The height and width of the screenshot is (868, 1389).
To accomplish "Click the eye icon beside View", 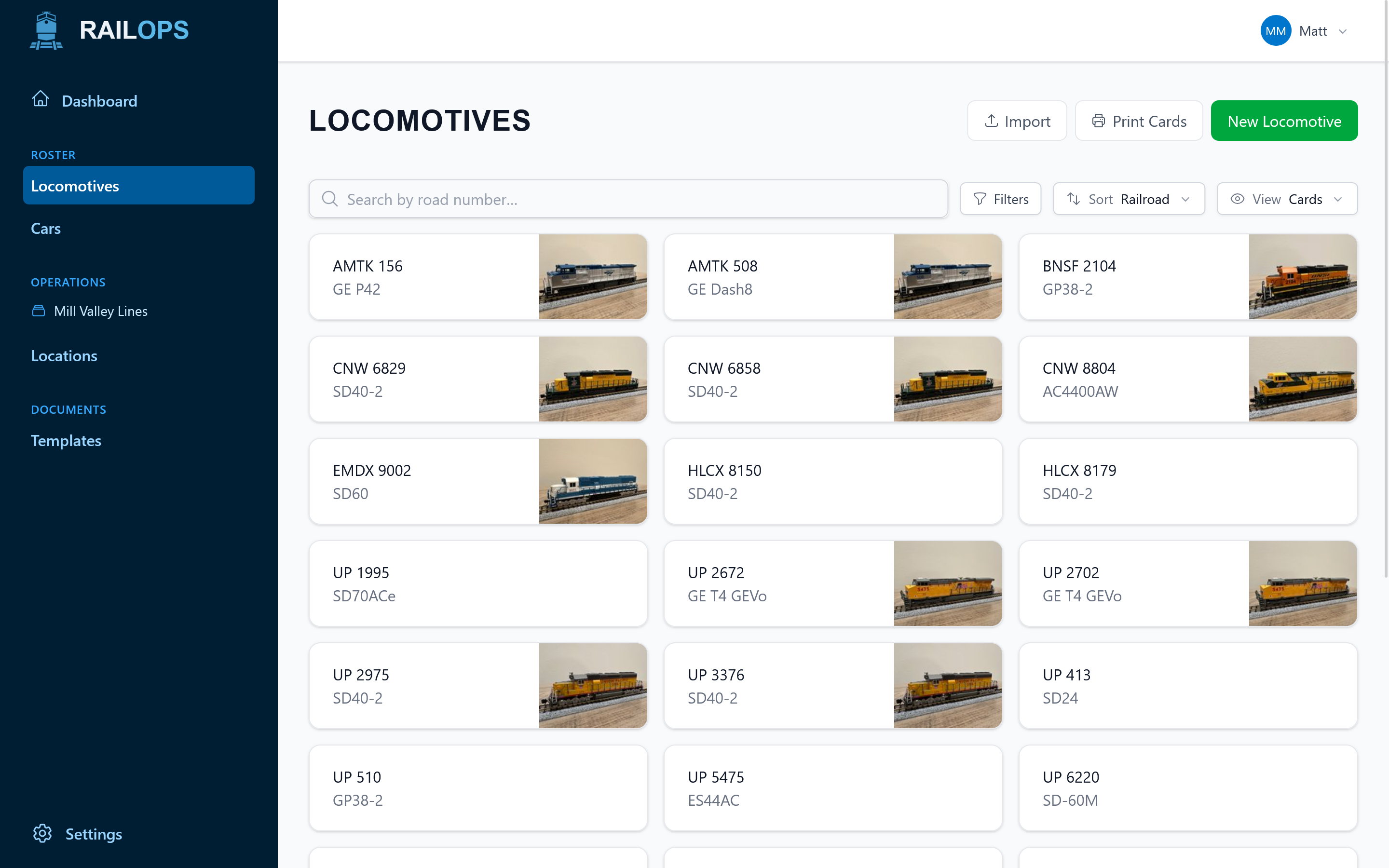I will click(x=1238, y=199).
